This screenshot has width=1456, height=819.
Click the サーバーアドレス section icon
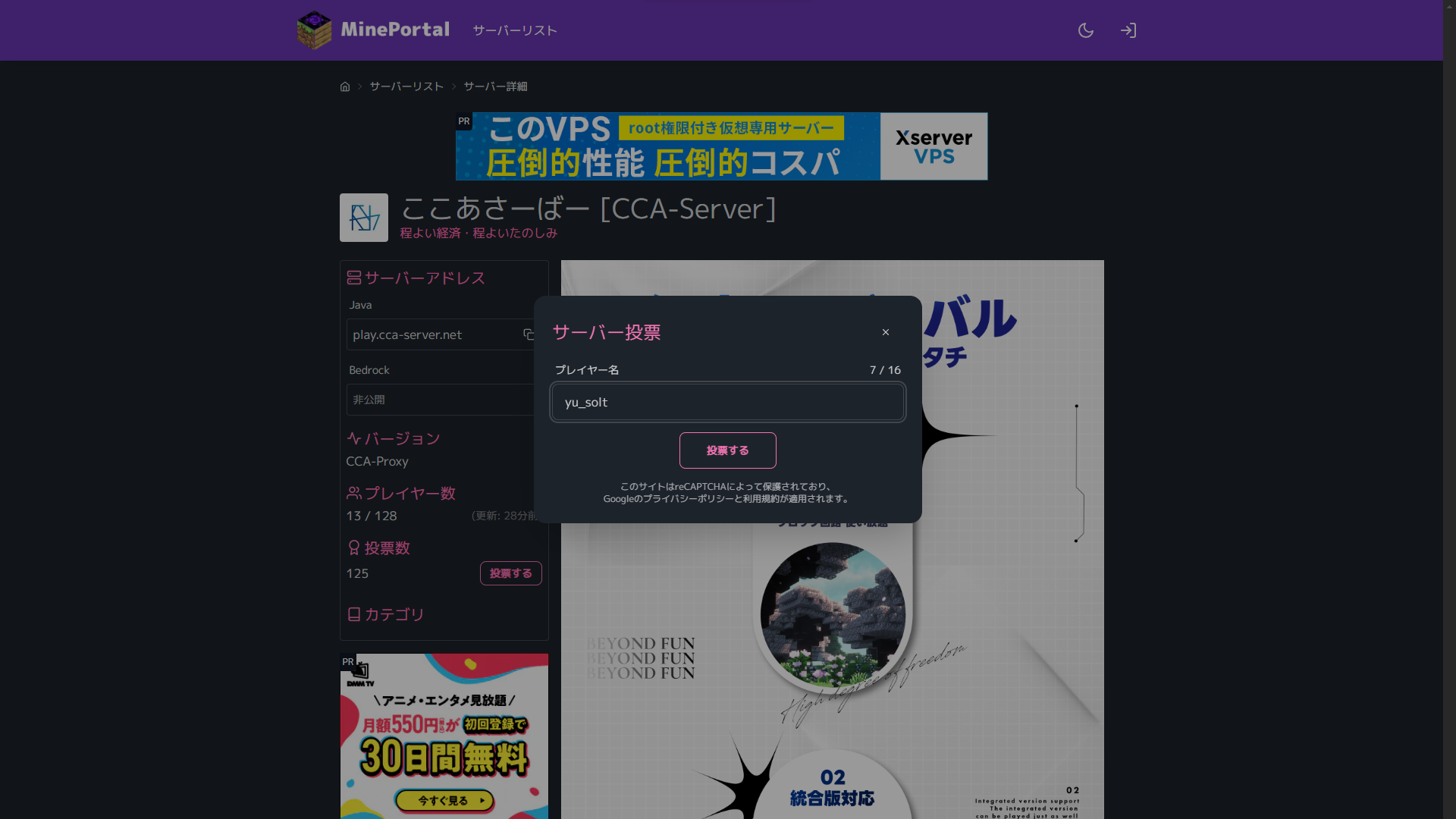(353, 278)
